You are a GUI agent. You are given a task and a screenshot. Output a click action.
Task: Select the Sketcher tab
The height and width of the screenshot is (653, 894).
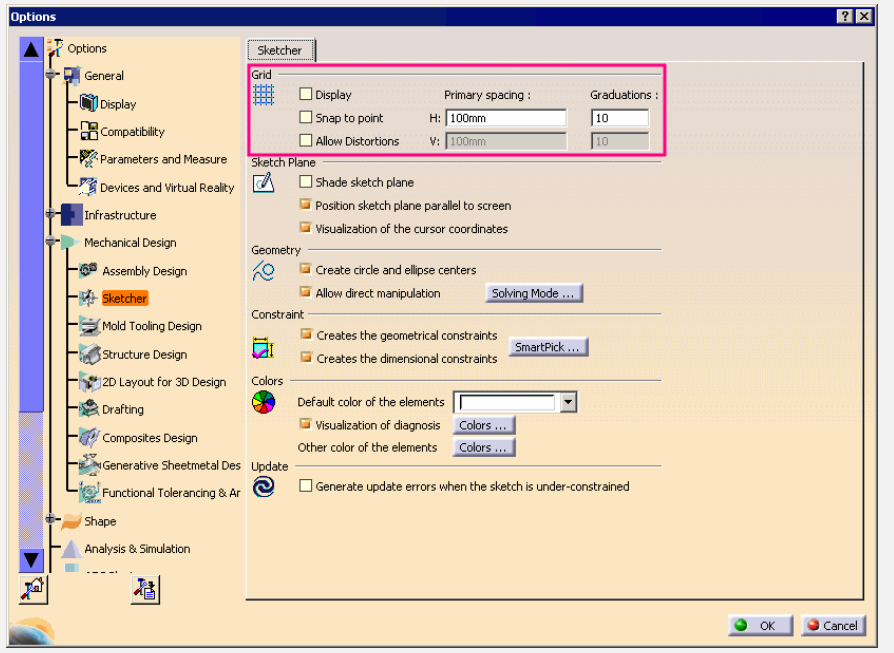(281, 50)
